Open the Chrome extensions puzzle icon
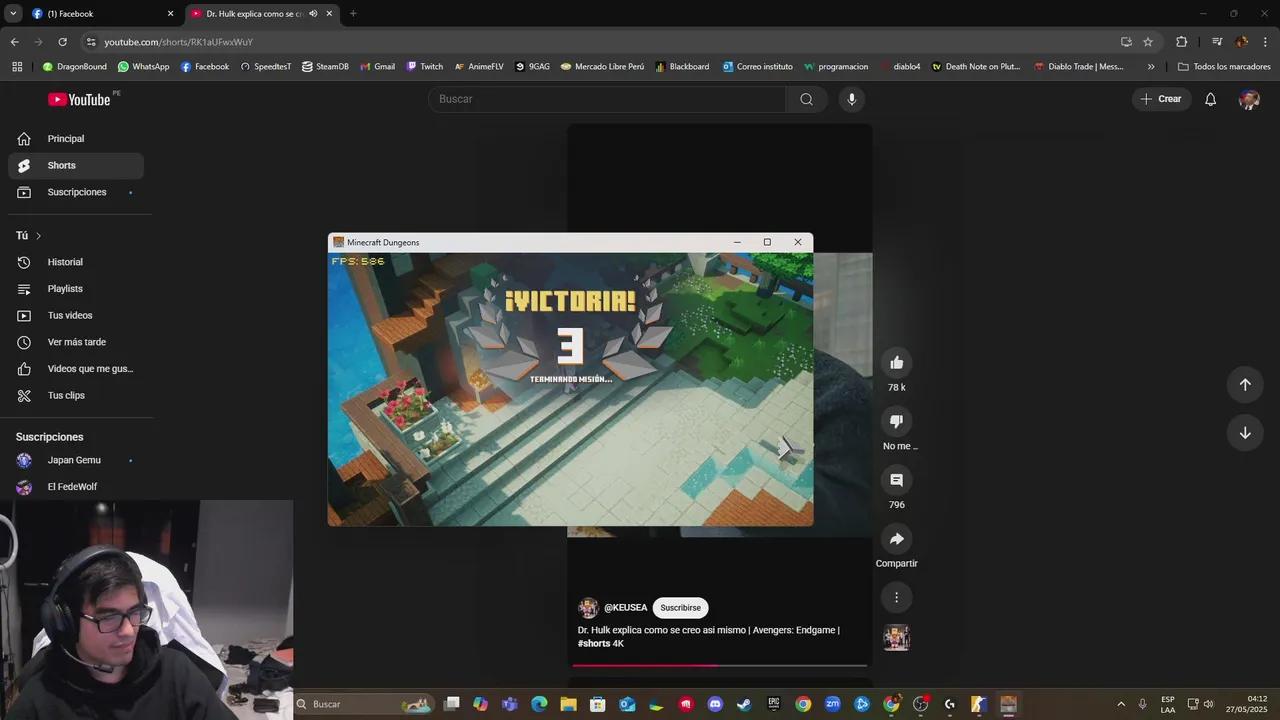Viewport: 1280px width, 720px height. pos(1181,42)
